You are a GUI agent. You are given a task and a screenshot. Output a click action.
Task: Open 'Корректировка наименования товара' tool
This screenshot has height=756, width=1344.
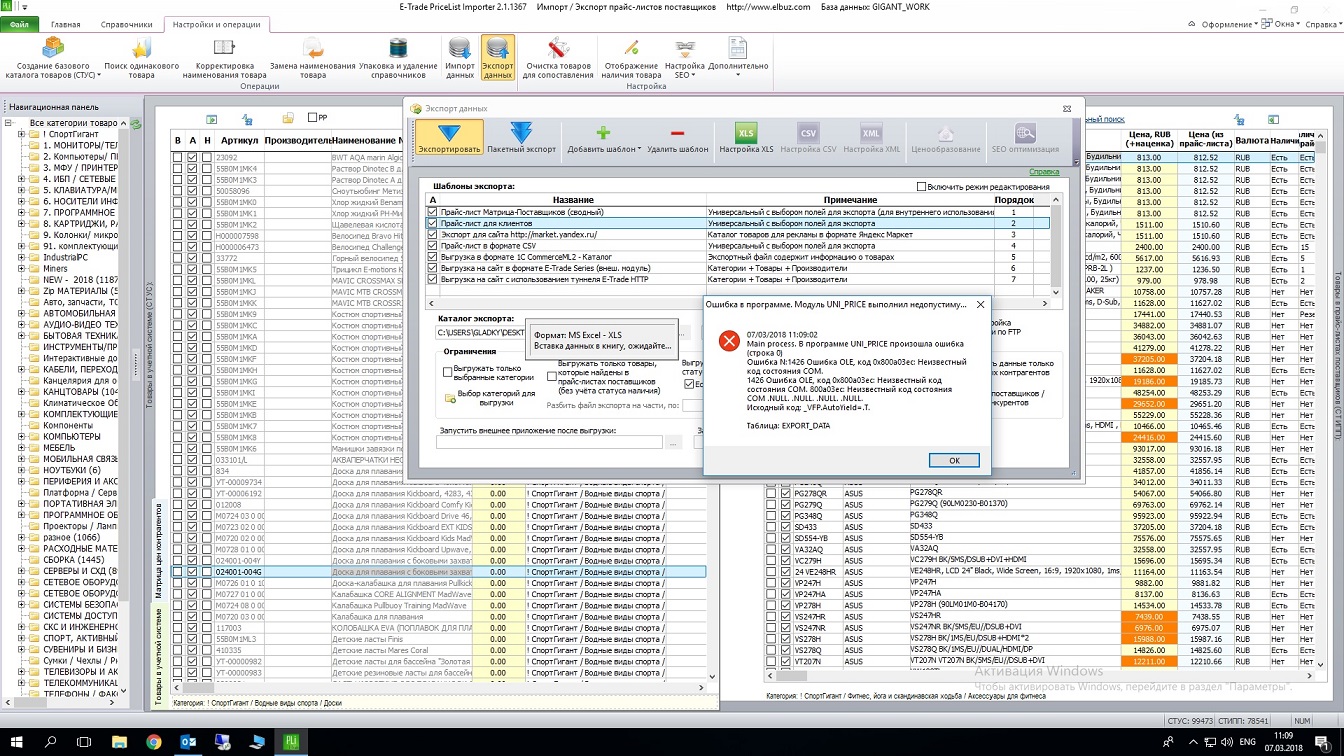(224, 57)
